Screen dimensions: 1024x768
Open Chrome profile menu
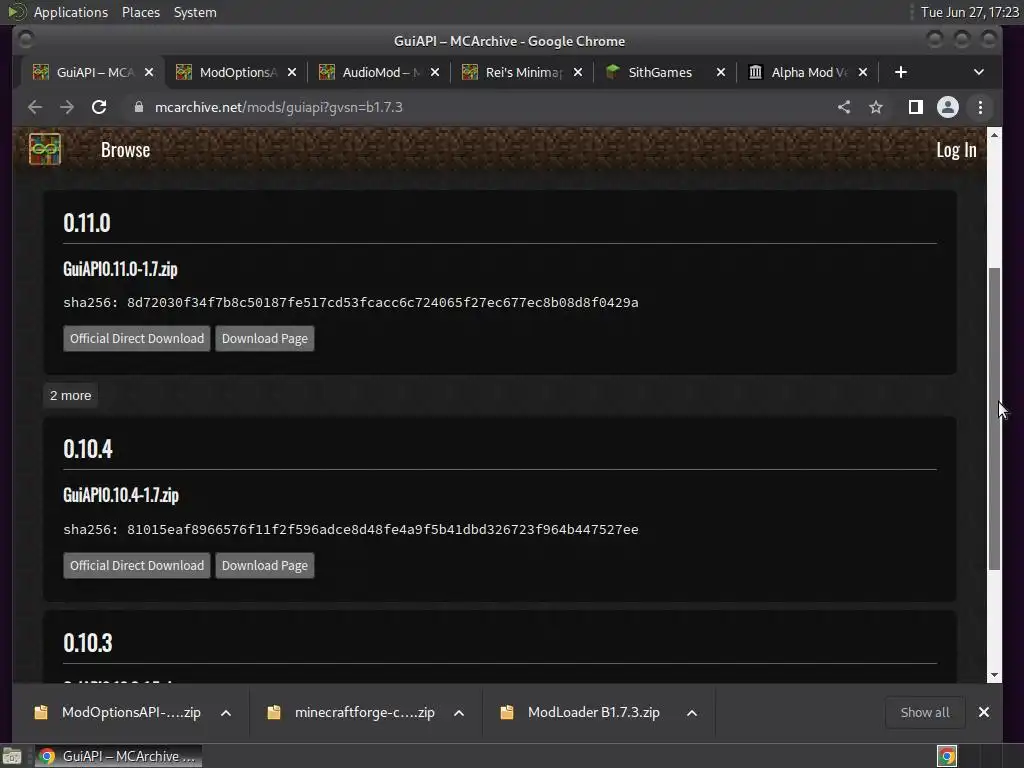[x=948, y=107]
